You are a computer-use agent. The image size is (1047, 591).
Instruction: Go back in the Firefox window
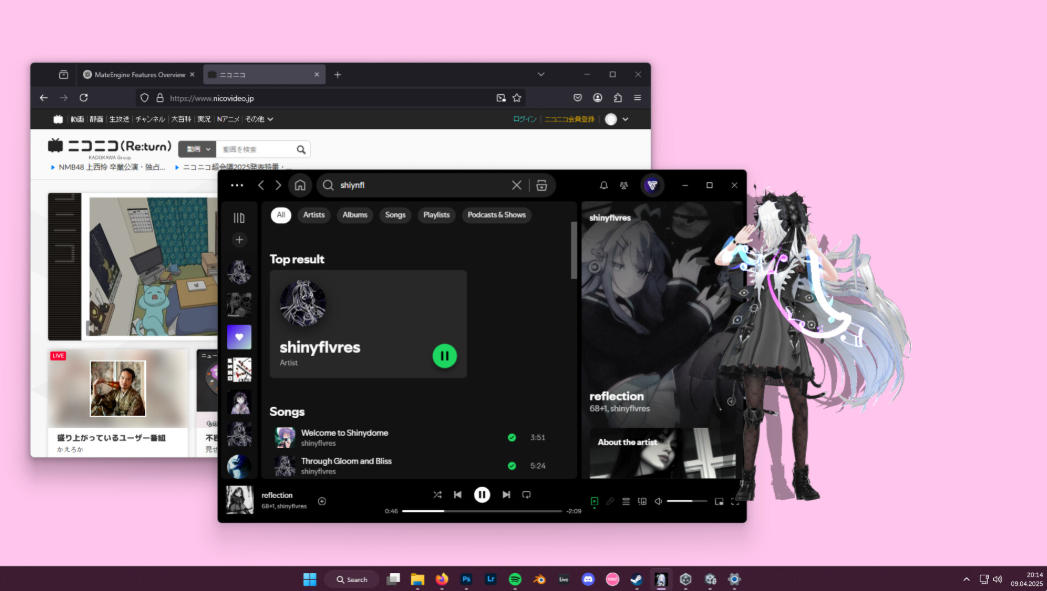44,97
